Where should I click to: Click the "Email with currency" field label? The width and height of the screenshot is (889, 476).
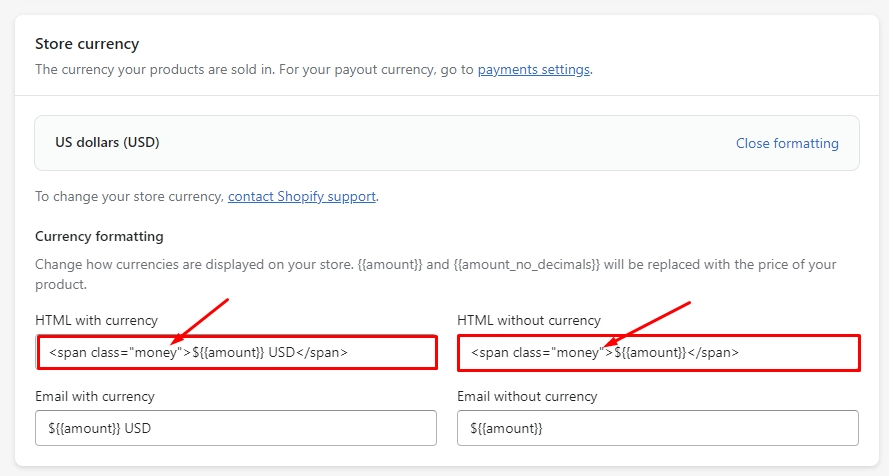tap(95, 397)
